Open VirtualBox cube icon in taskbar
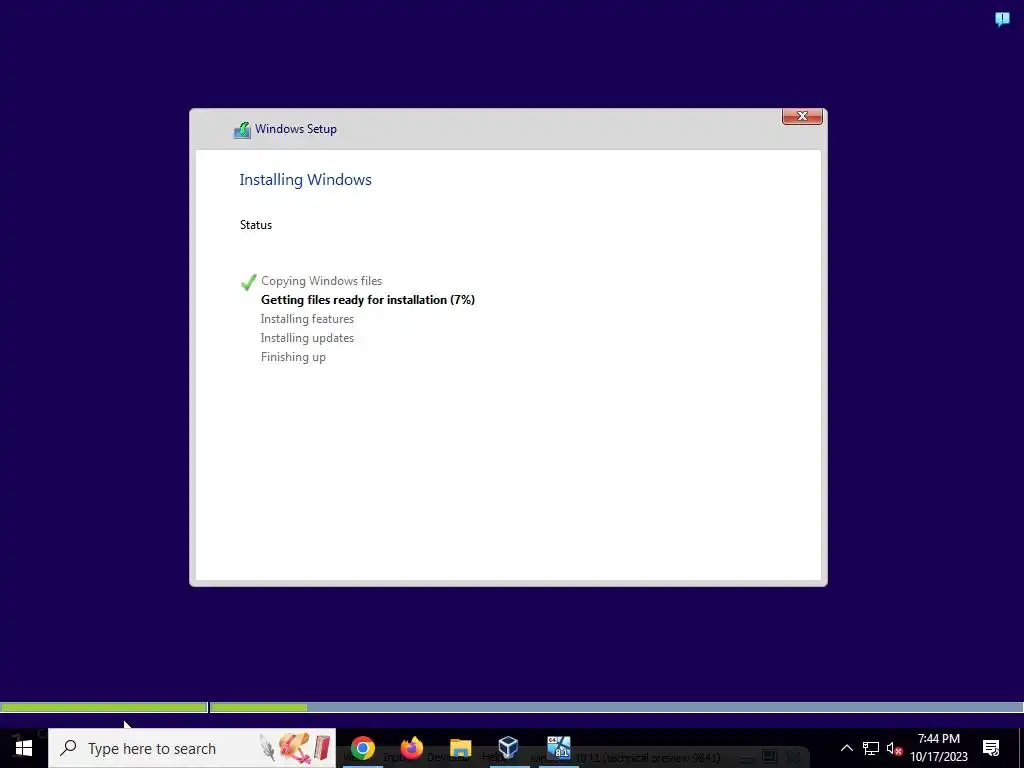The image size is (1024, 768). 509,747
